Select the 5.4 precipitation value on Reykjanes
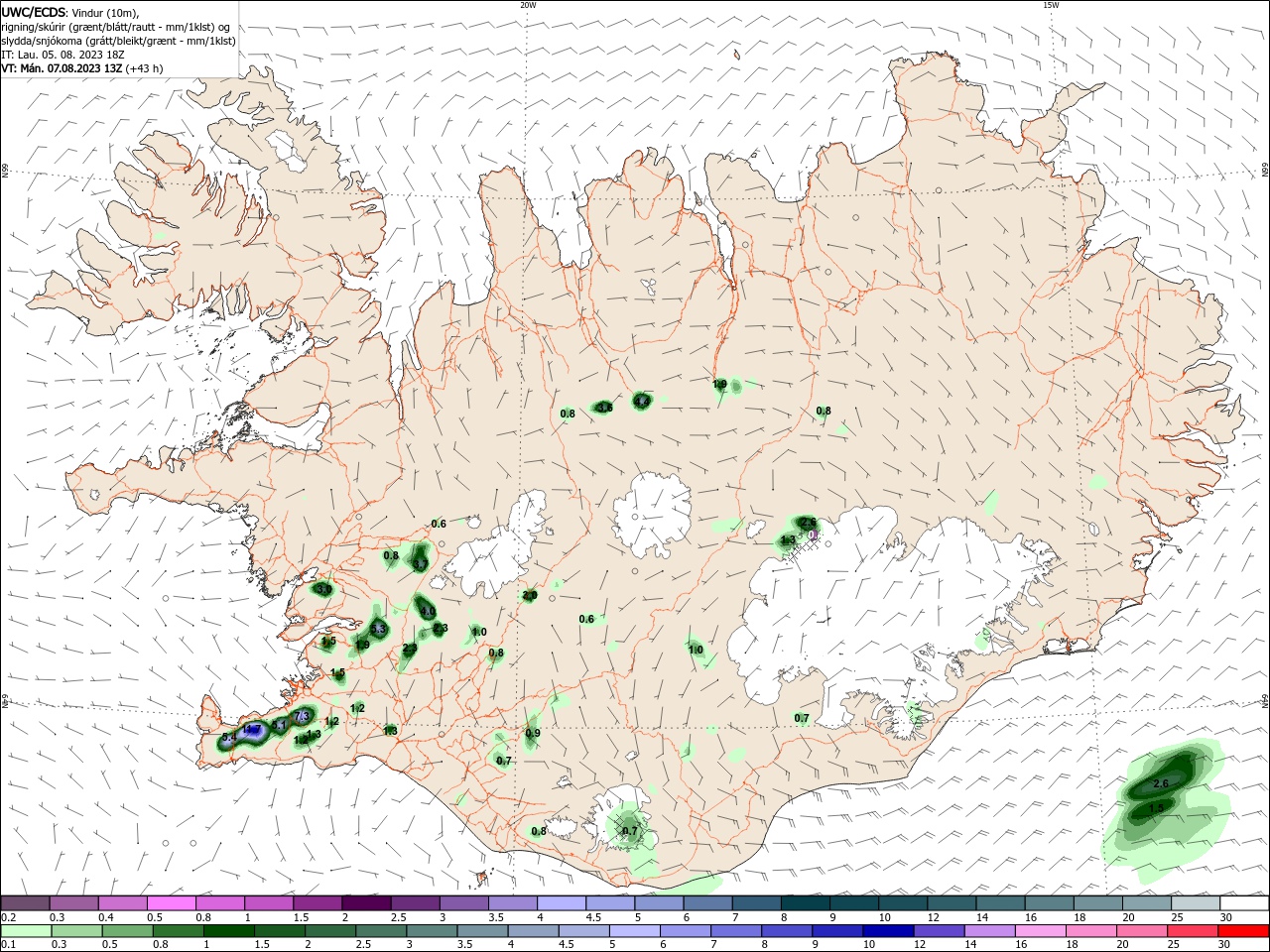The width and height of the screenshot is (1270, 952). (228, 738)
